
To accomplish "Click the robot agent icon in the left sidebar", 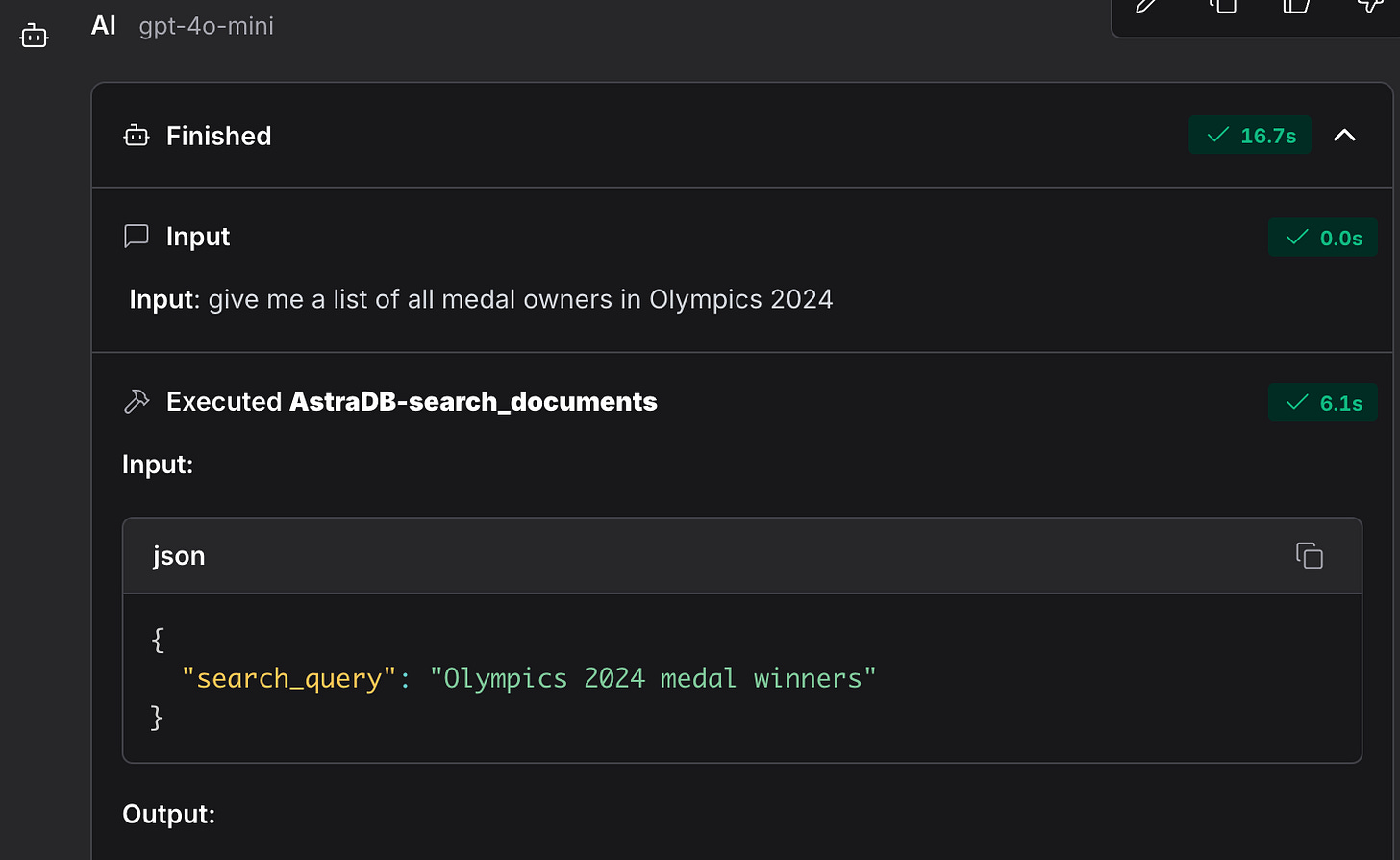I will (x=34, y=35).
